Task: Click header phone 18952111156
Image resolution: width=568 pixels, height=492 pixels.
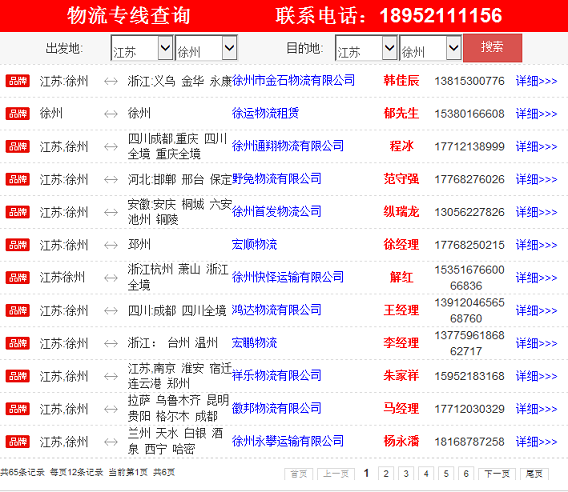Action: click(x=441, y=16)
